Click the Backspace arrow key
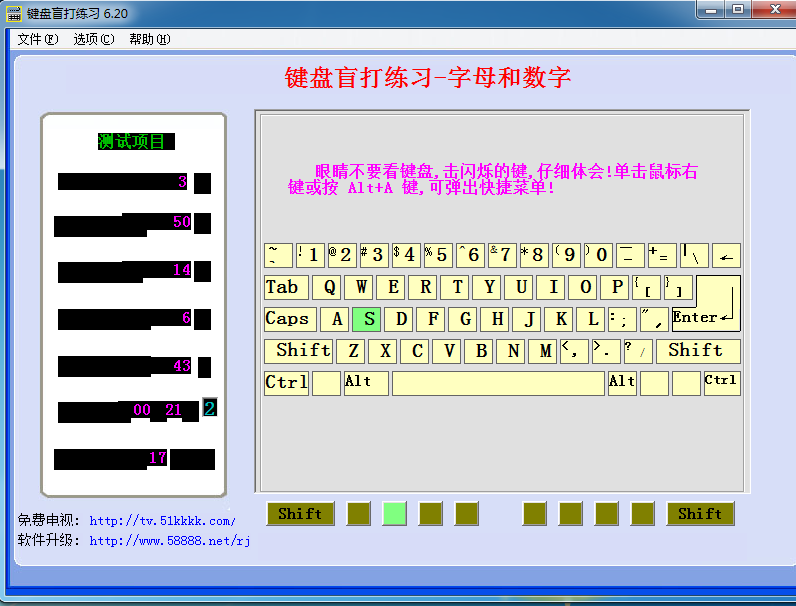 (726, 255)
